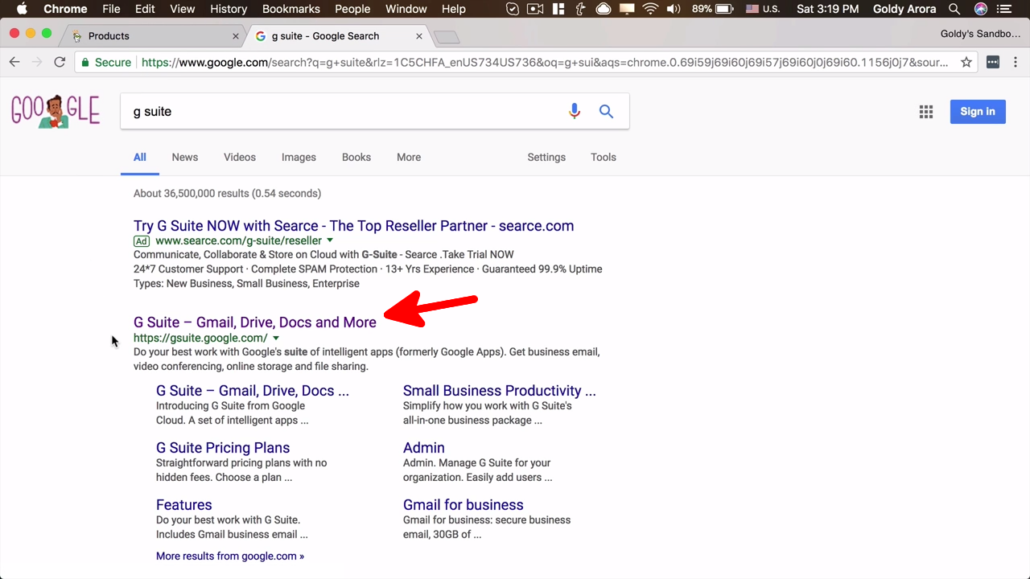Open the Window menu
Screen dimensions: 1030x579
point(405,9)
